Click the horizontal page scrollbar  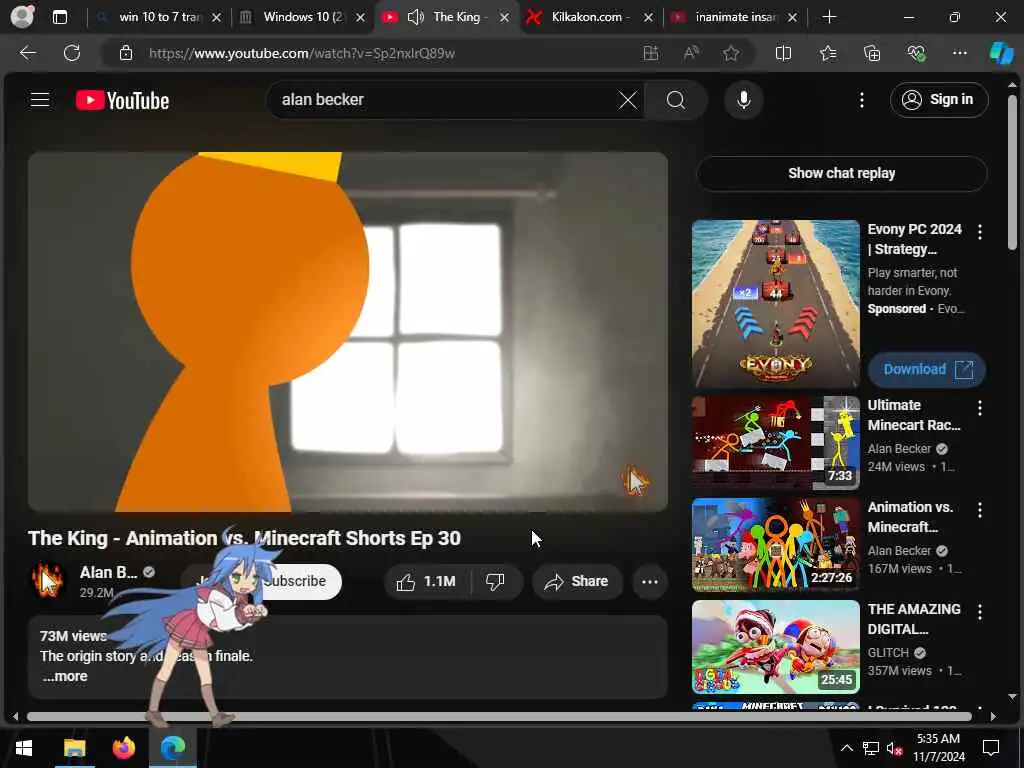click(x=499, y=716)
